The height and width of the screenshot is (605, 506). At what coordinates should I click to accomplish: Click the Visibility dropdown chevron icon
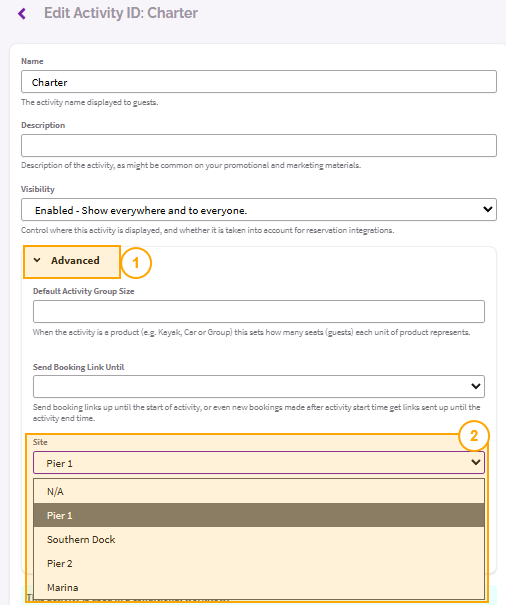pyautogui.click(x=487, y=210)
